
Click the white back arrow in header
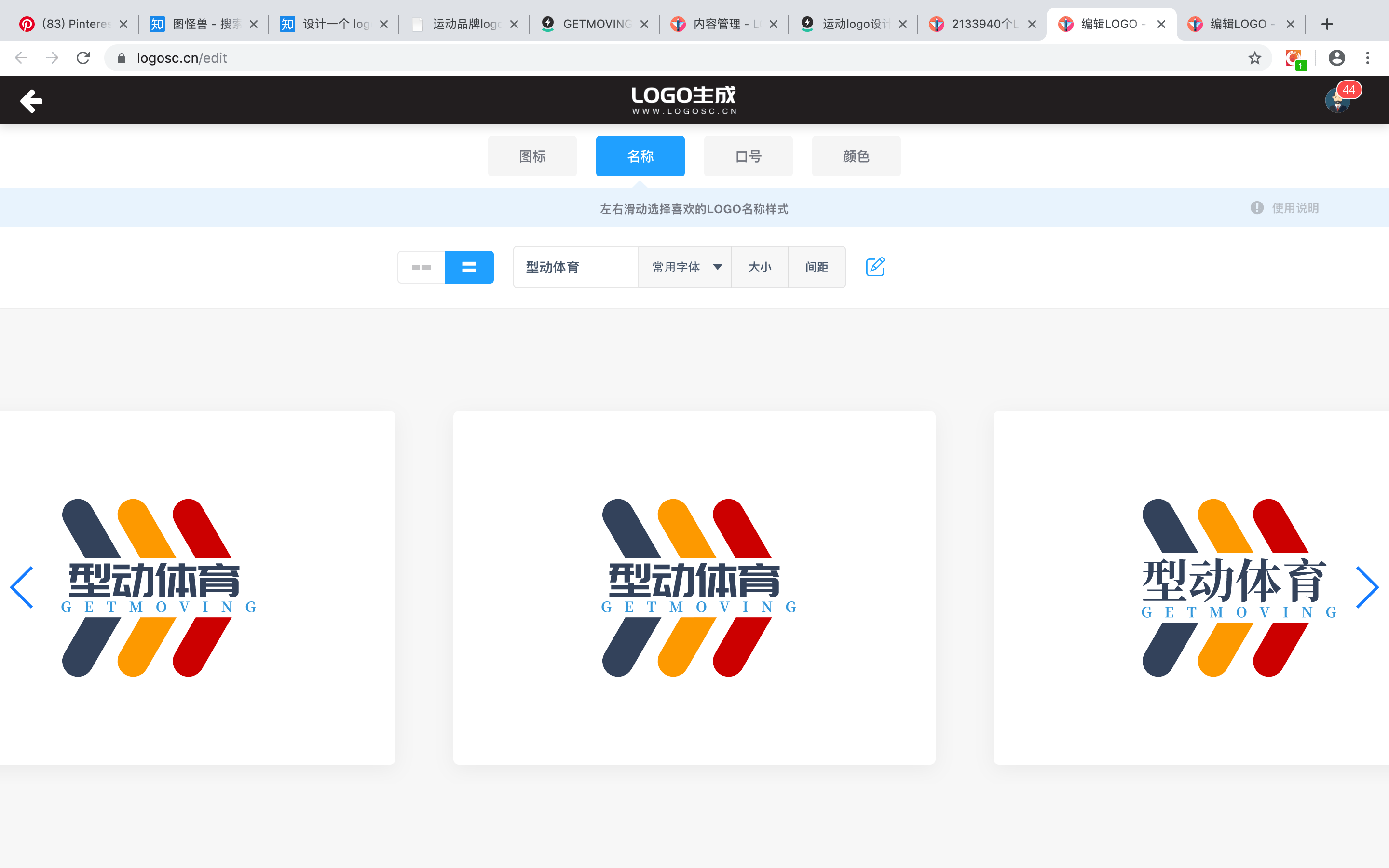31,100
